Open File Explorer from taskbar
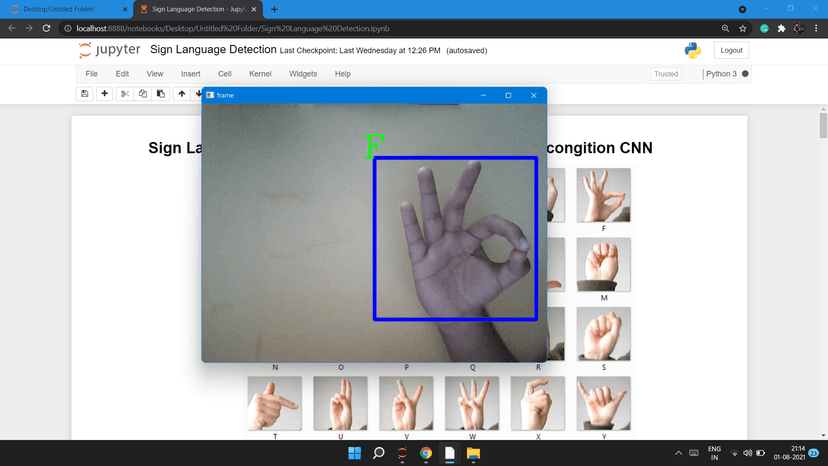Viewport: 828px width, 466px height. click(473, 453)
